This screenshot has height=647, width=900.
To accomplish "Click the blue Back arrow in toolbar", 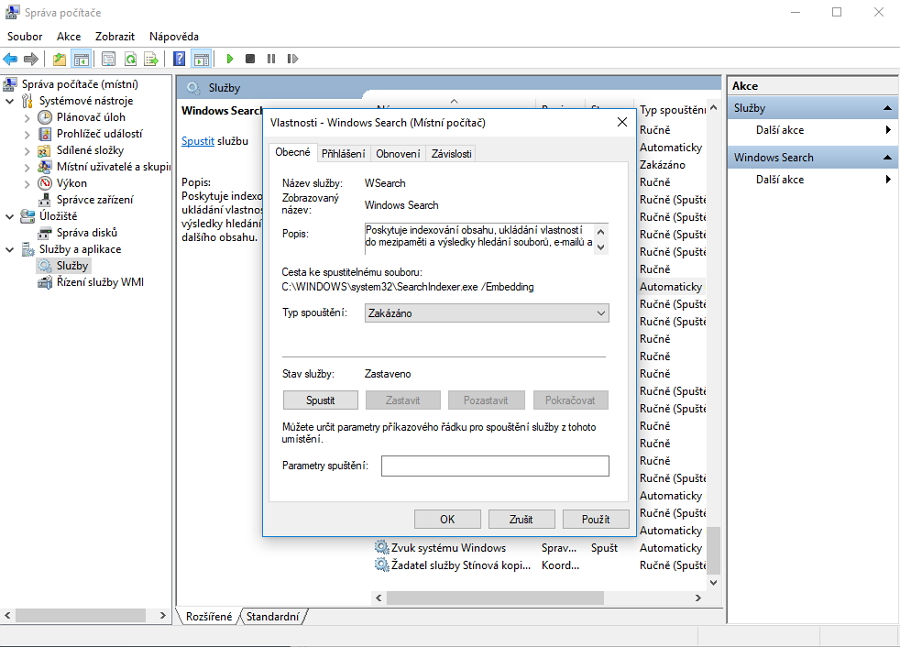I will [x=10, y=60].
